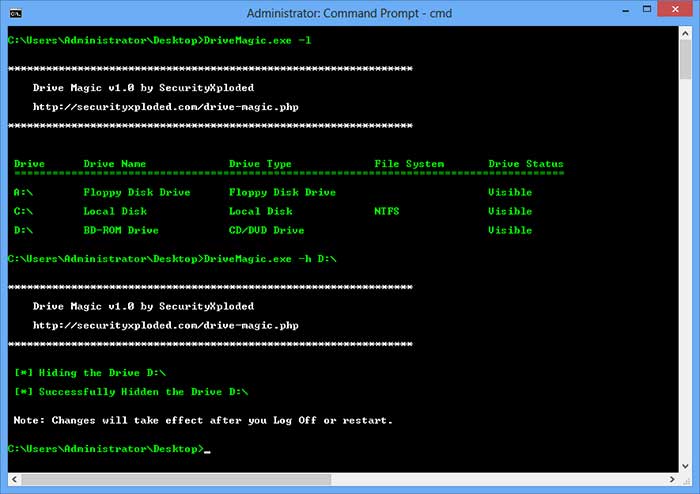Click the second securityxploded.com URL near the bottom
700x494 pixels.
tap(165, 325)
